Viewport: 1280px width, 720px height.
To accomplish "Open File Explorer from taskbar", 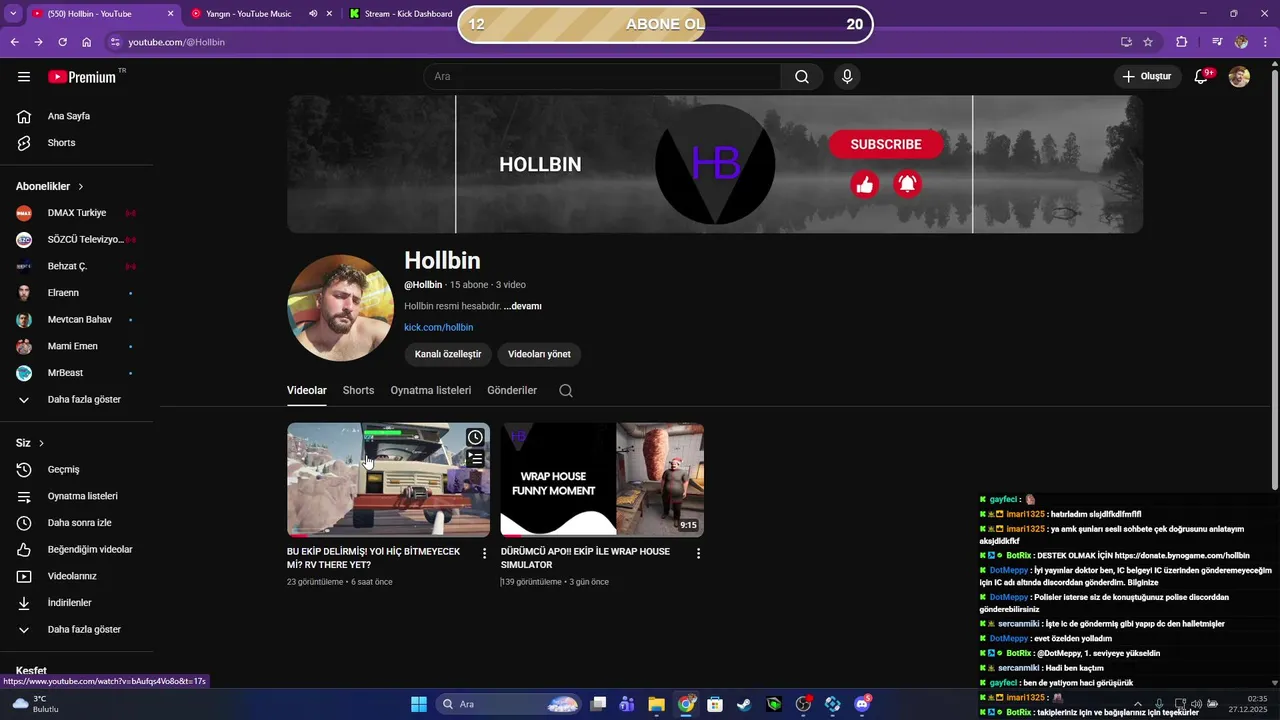I will (x=656, y=704).
